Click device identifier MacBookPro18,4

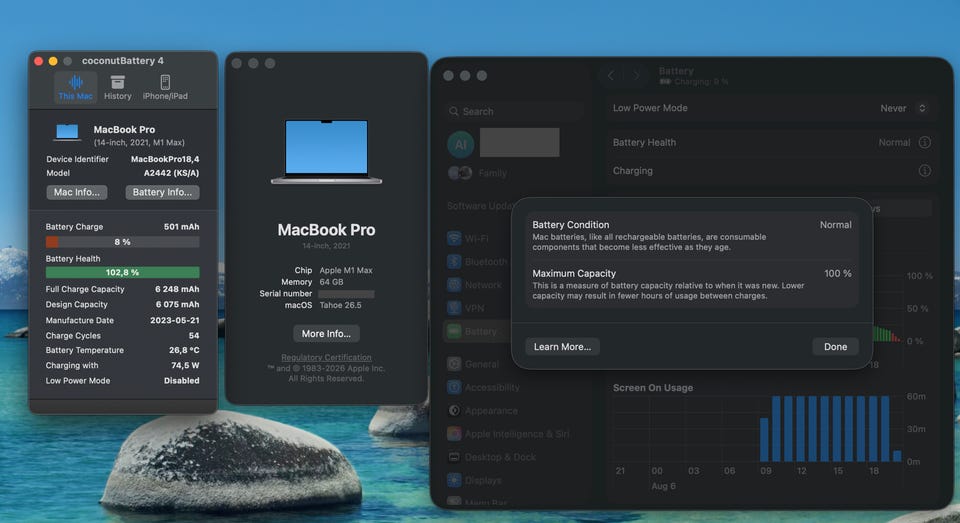coord(165,159)
